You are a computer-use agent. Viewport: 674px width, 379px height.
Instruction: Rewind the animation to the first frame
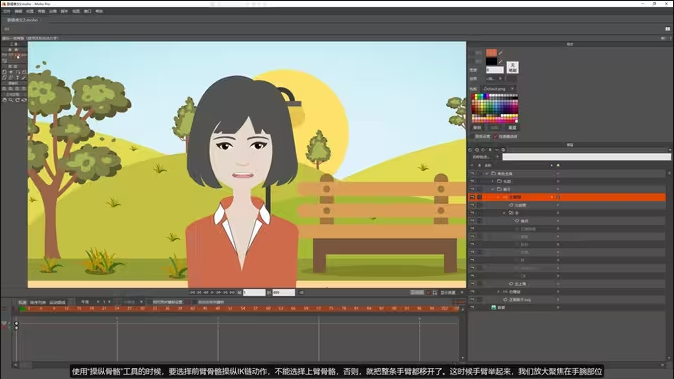pos(192,292)
